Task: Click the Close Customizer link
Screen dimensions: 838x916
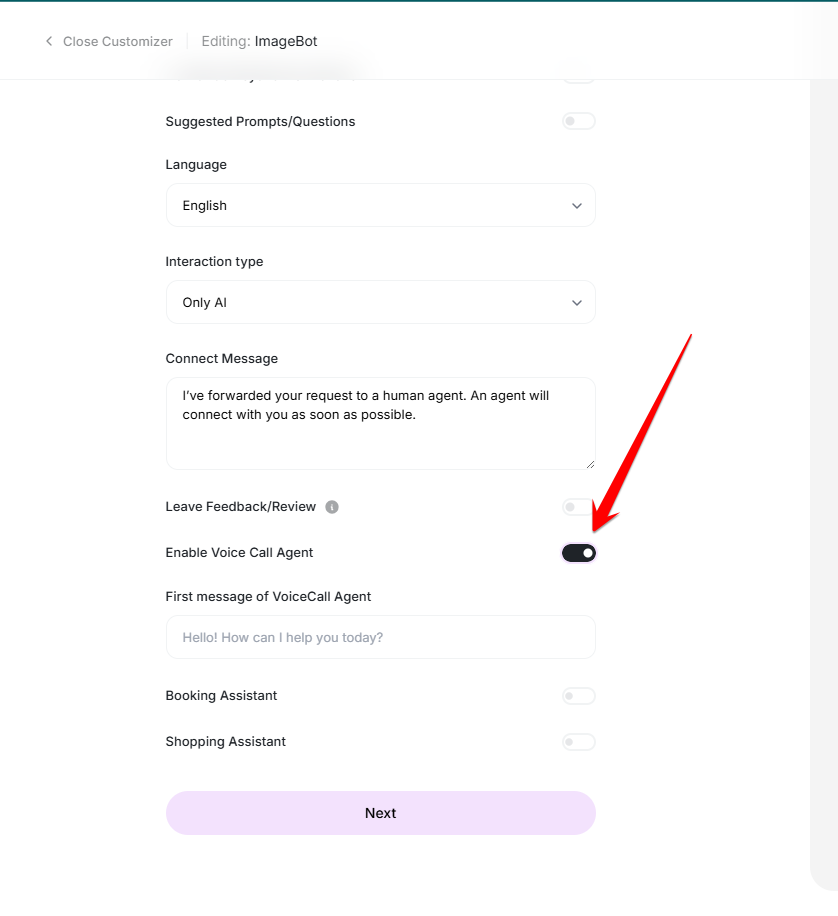Action: (117, 42)
